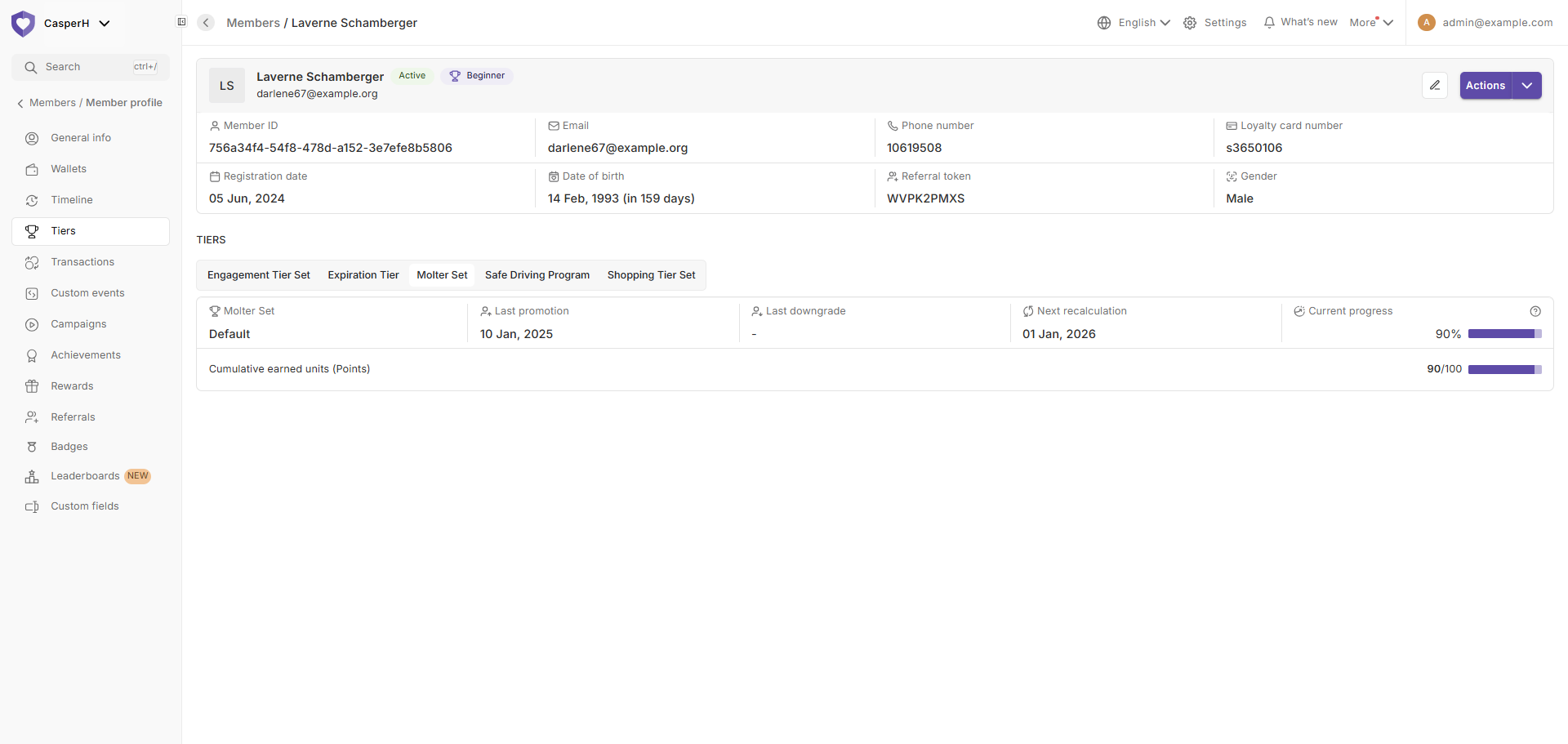Open Wallets from the sidebar

(69, 169)
